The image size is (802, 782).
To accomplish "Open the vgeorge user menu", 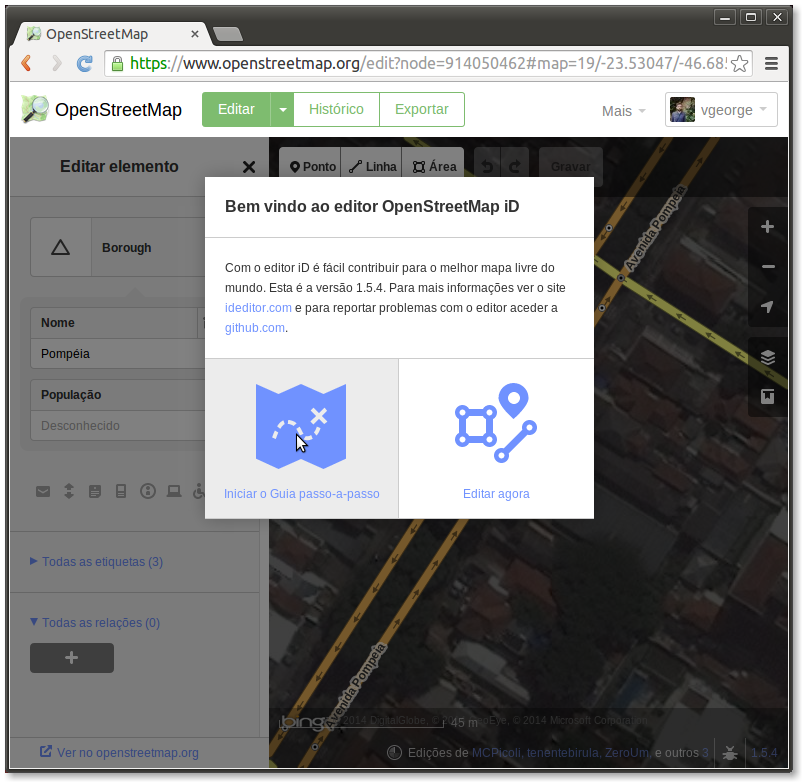I will (x=721, y=109).
